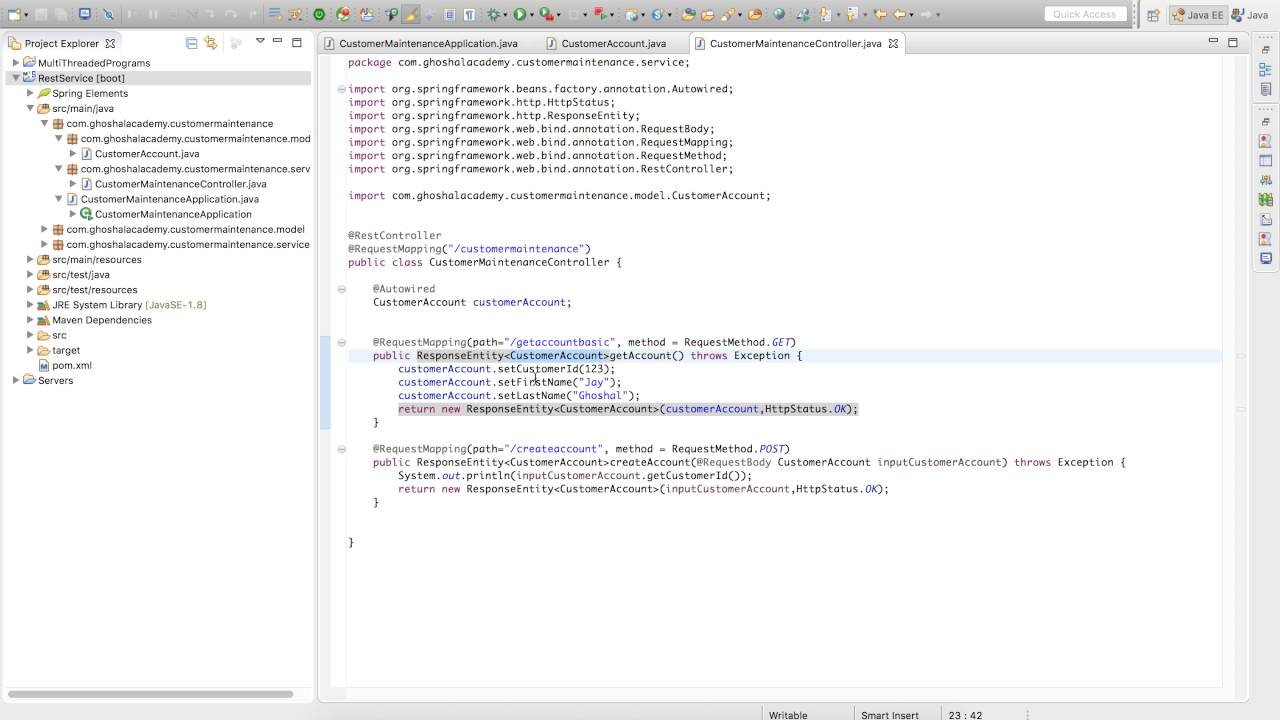The width and height of the screenshot is (1280, 720).
Task: Click the Open Perspective icon
Action: click(x=1153, y=15)
